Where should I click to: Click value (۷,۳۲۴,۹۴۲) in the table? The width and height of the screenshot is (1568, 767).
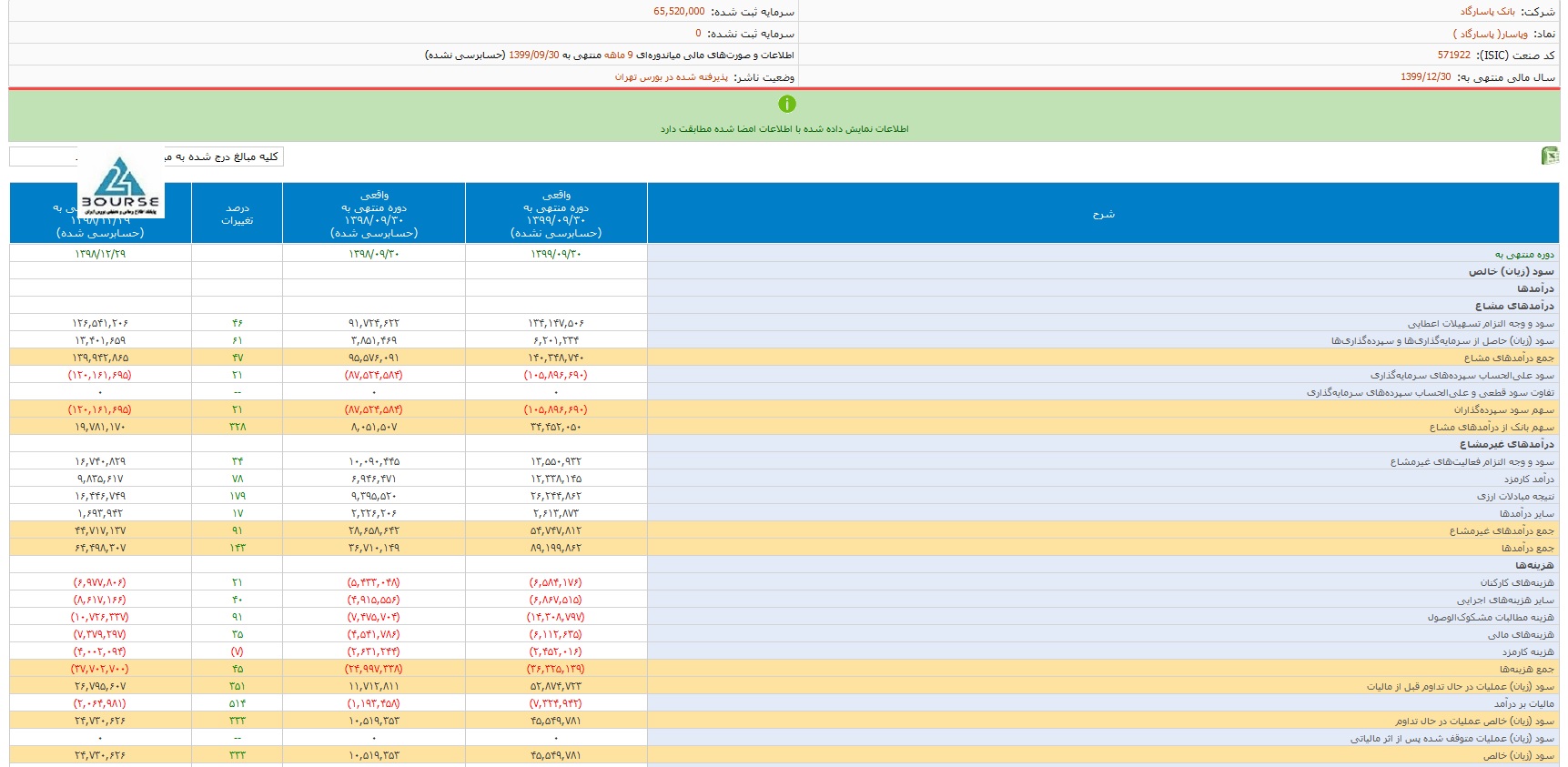(556, 703)
